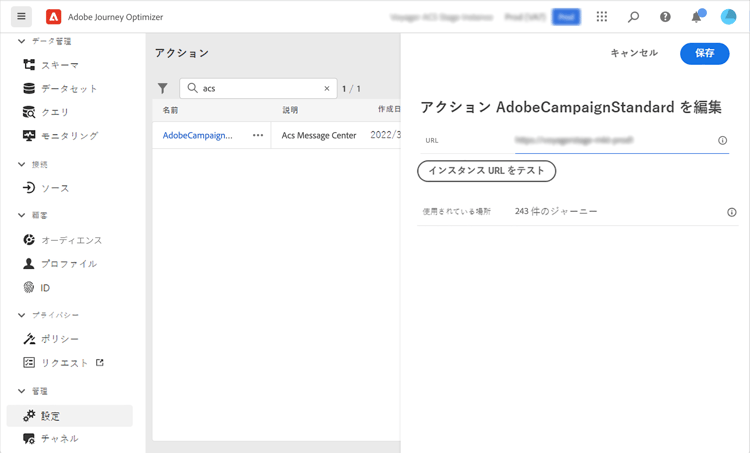Collapse the データ管理 section
Screen dimensions: 750x453
coord(22,41)
